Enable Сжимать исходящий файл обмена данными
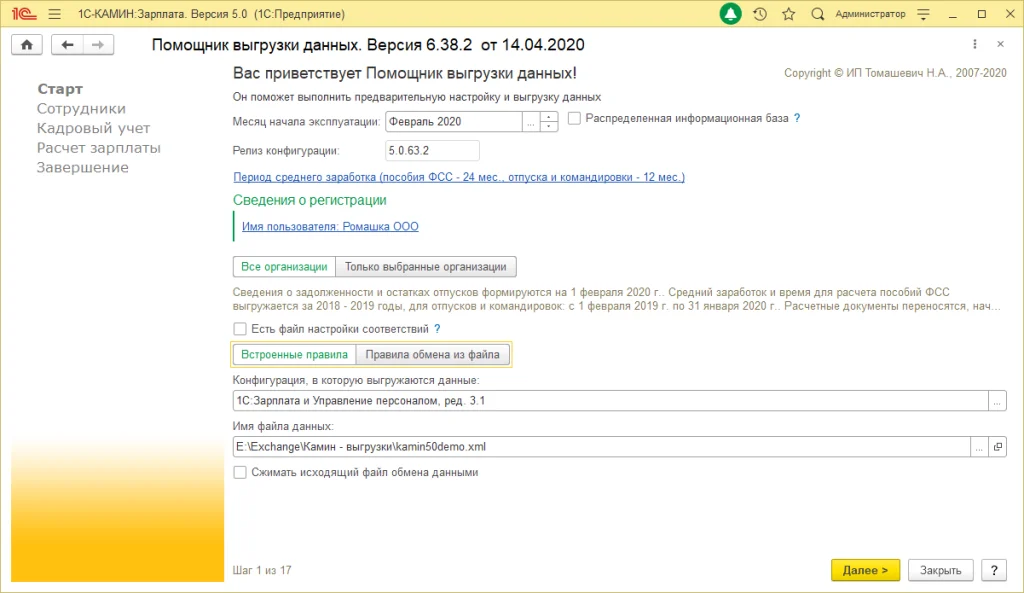Image resolution: width=1024 pixels, height=593 pixels. tap(240, 472)
